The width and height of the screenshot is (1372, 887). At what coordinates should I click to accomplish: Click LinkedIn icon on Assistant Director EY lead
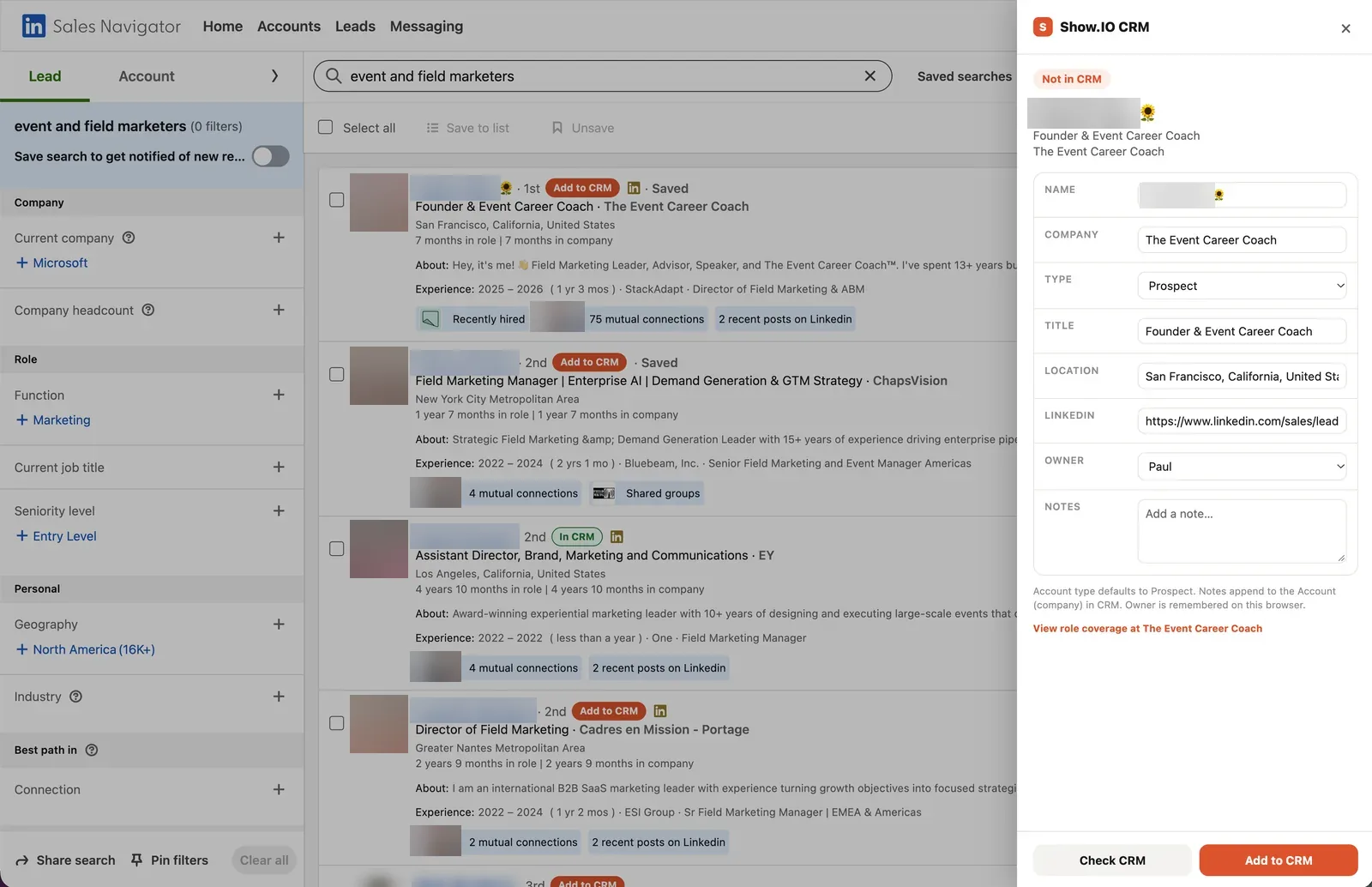[617, 537]
